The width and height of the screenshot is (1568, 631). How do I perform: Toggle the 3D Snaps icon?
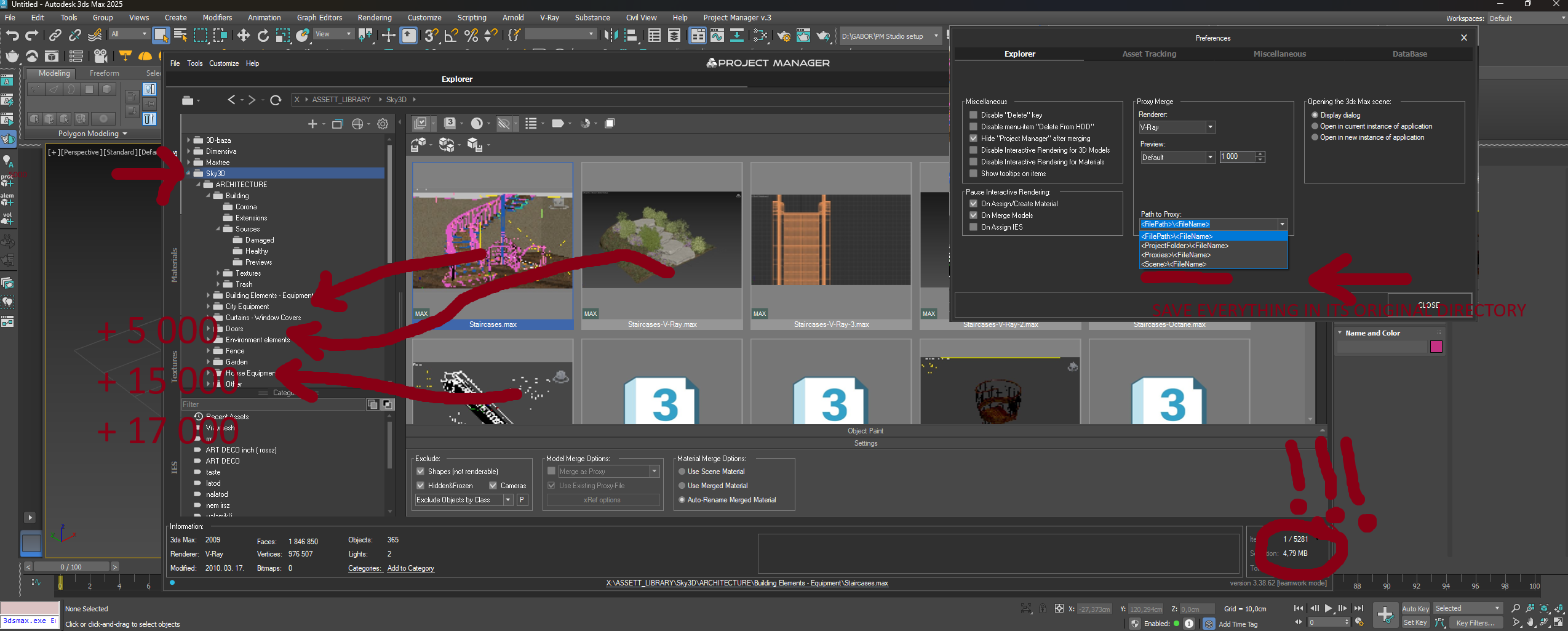pyautogui.click(x=431, y=35)
